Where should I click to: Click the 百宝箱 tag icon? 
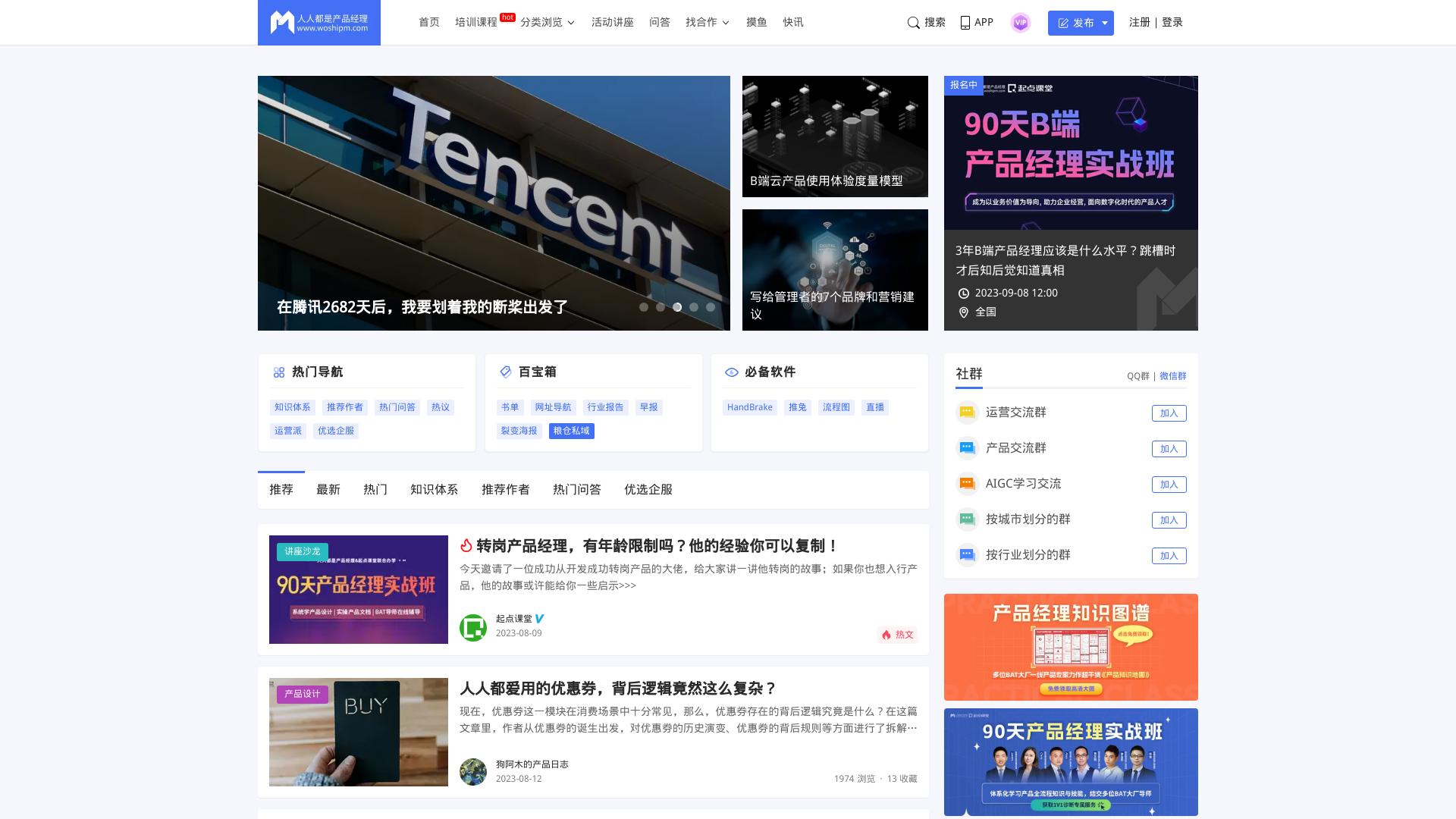(x=506, y=372)
